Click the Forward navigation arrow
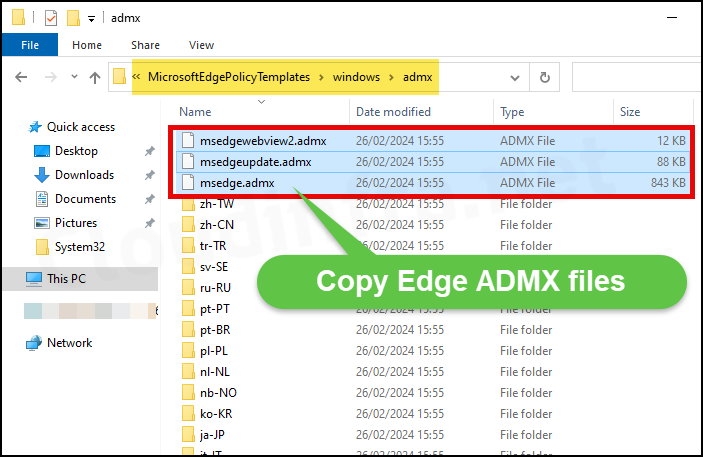703x457 pixels. coord(51,77)
